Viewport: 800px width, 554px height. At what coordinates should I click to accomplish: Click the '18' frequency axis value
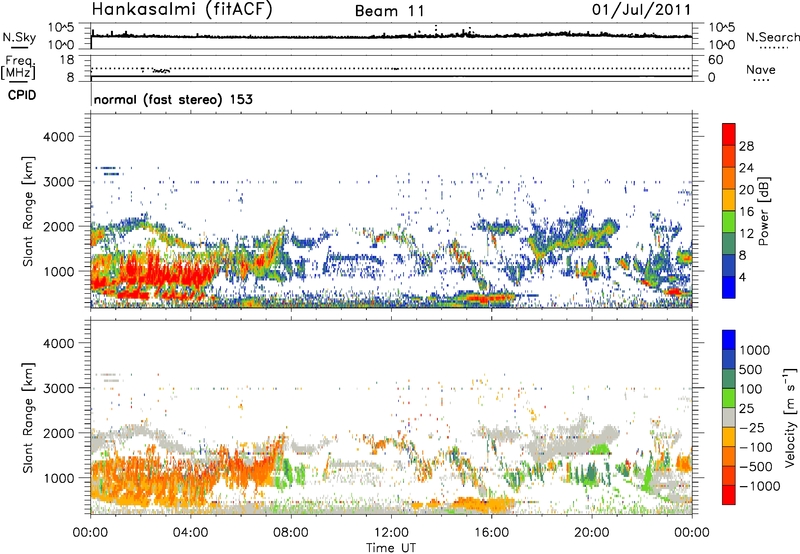67,60
